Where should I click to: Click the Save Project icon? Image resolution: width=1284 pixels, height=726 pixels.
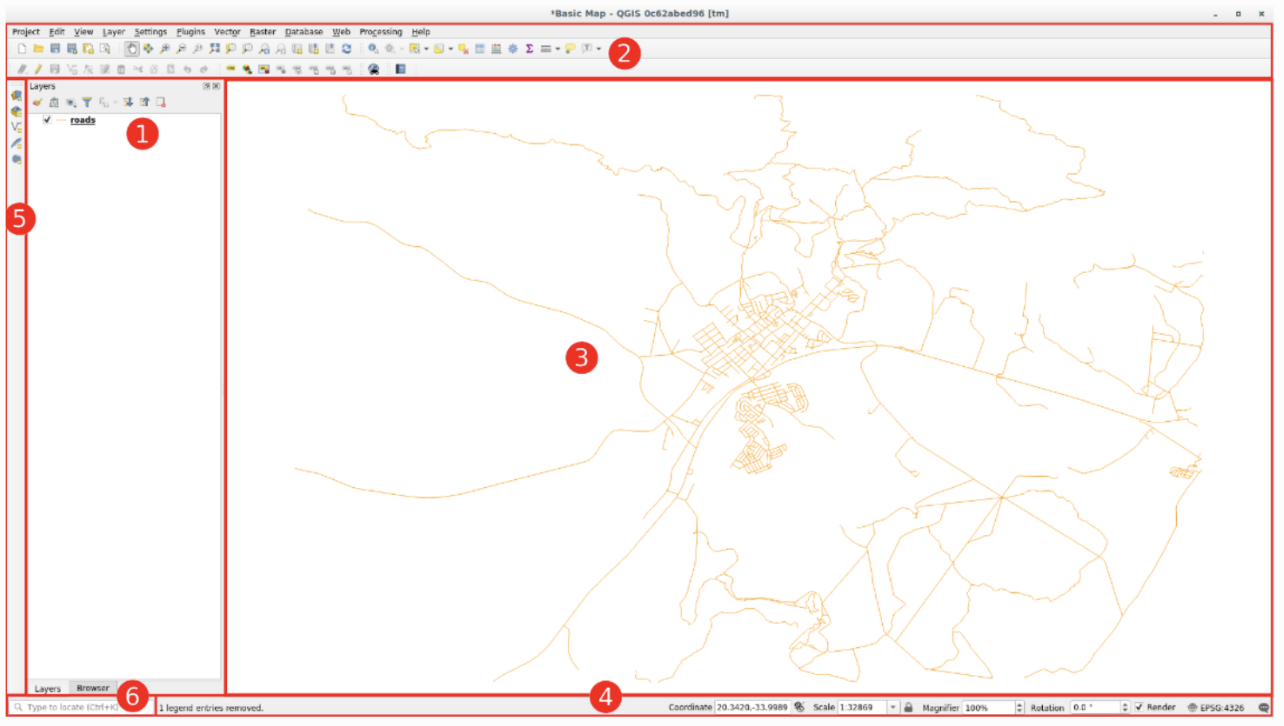(x=55, y=48)
